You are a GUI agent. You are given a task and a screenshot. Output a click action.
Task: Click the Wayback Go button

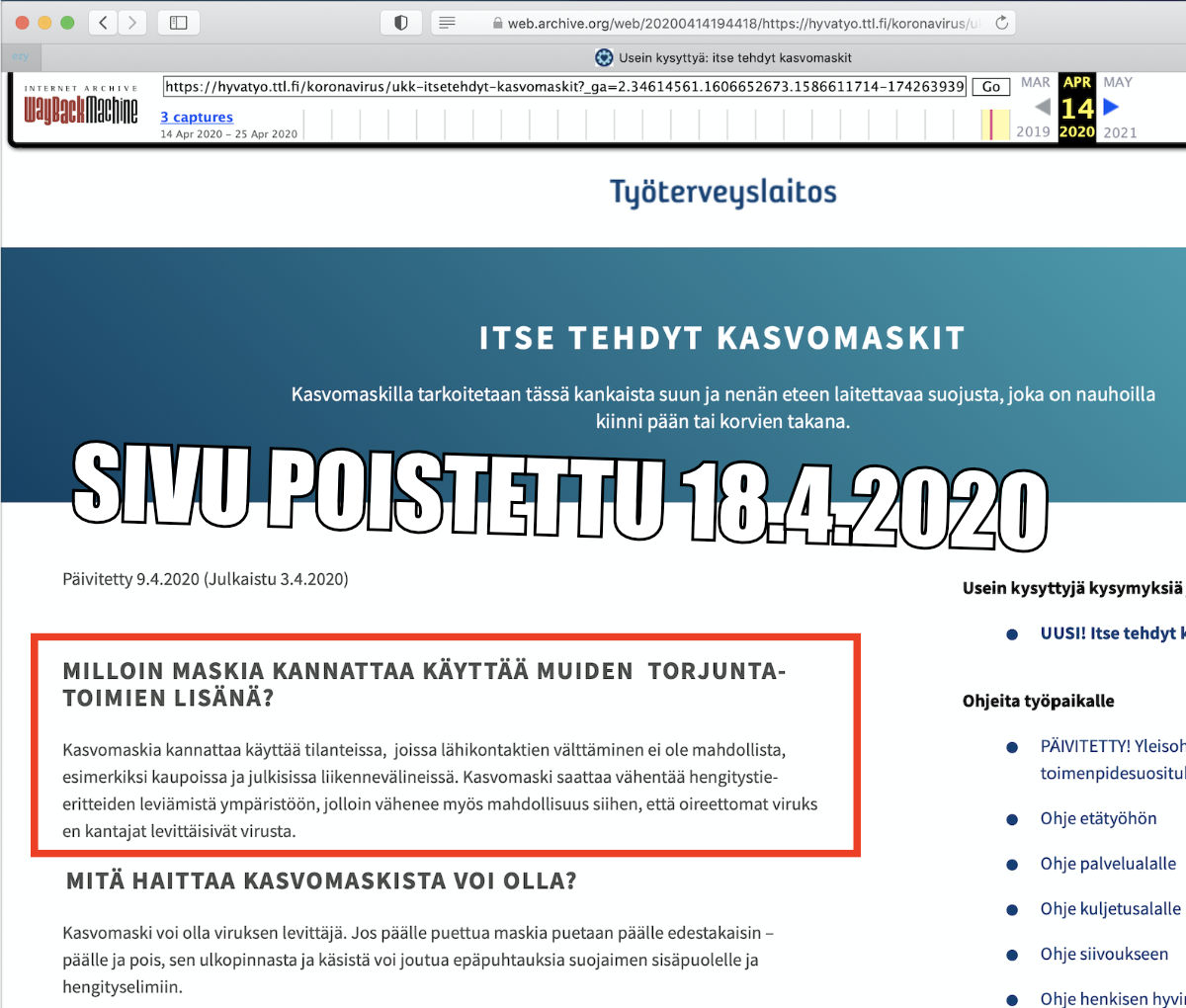pyautogui.click(x=990, y=87)
